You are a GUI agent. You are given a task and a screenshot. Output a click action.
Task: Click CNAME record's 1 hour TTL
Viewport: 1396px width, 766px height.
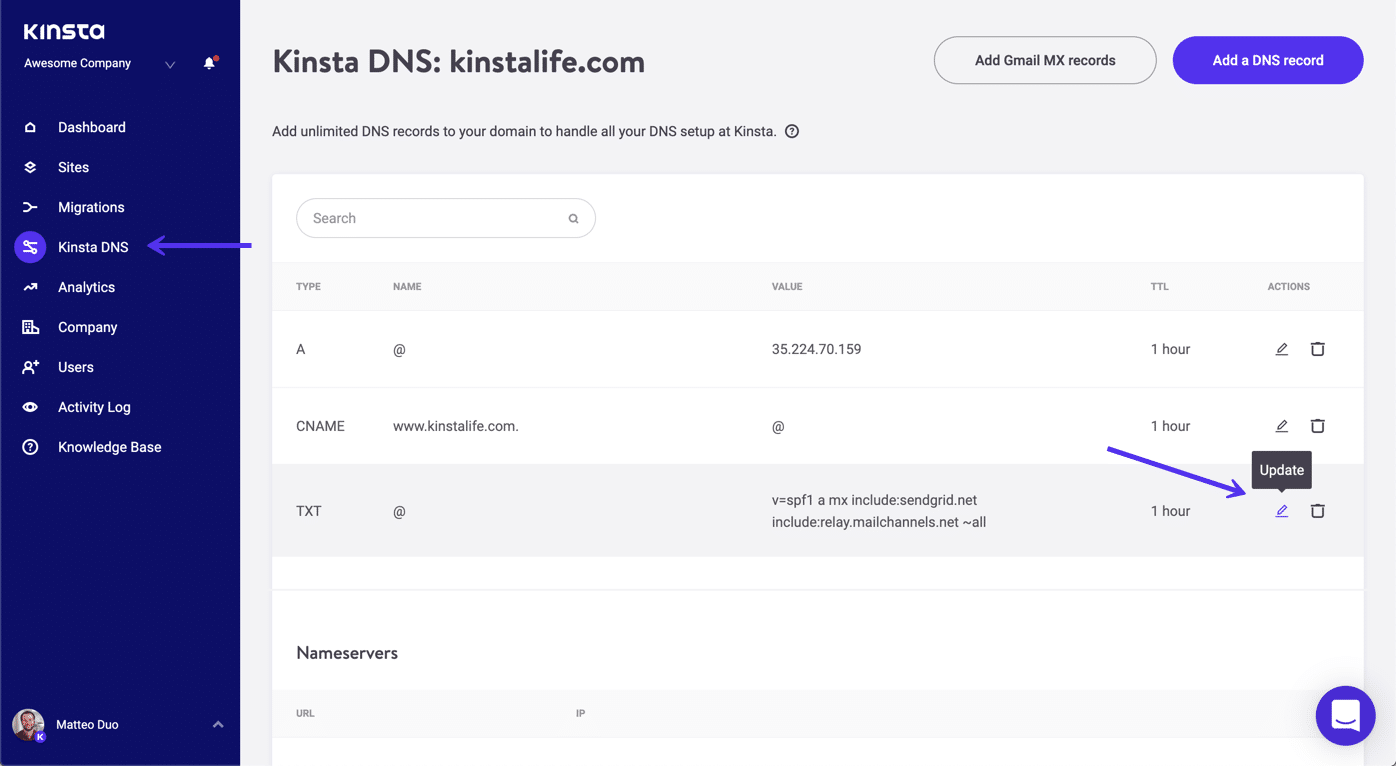point(1170,426)
